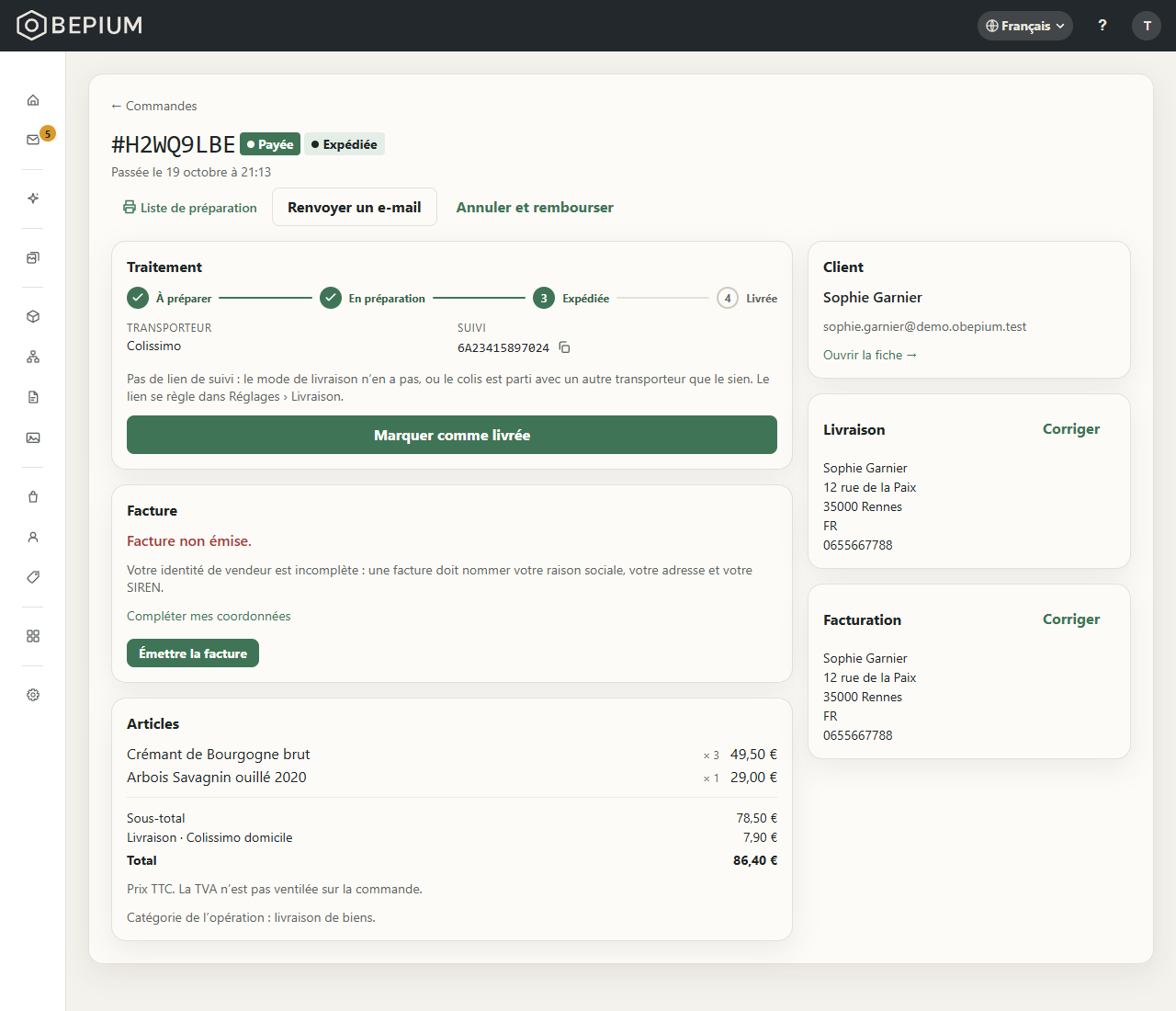
Task: Click step 4 Livrée in progress tracker
Action: click(728, 298)
